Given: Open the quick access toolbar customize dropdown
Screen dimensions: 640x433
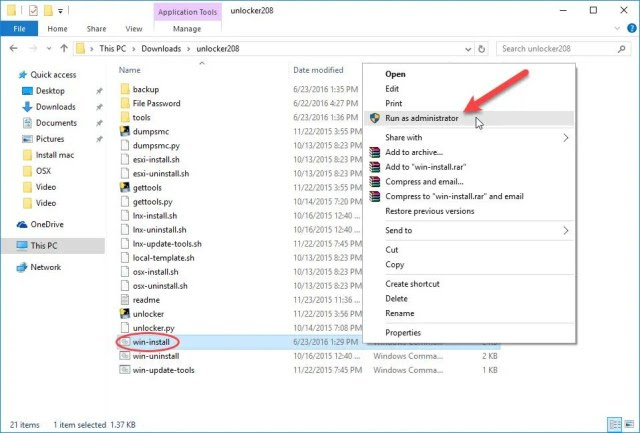Looking at the screenshot, I should (60, 11).
